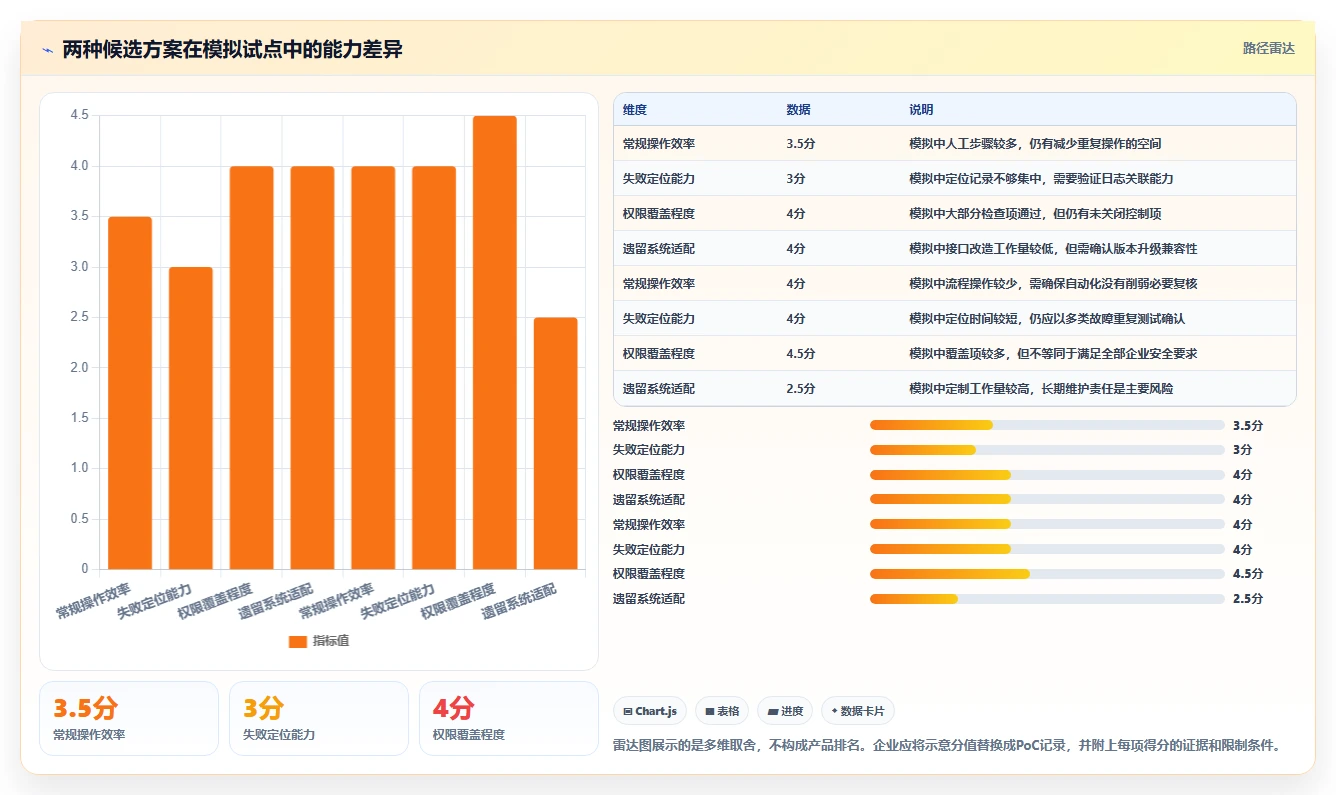Click the footer note starting 雷达图展示的是多维取舍

(x=946, y=746)
